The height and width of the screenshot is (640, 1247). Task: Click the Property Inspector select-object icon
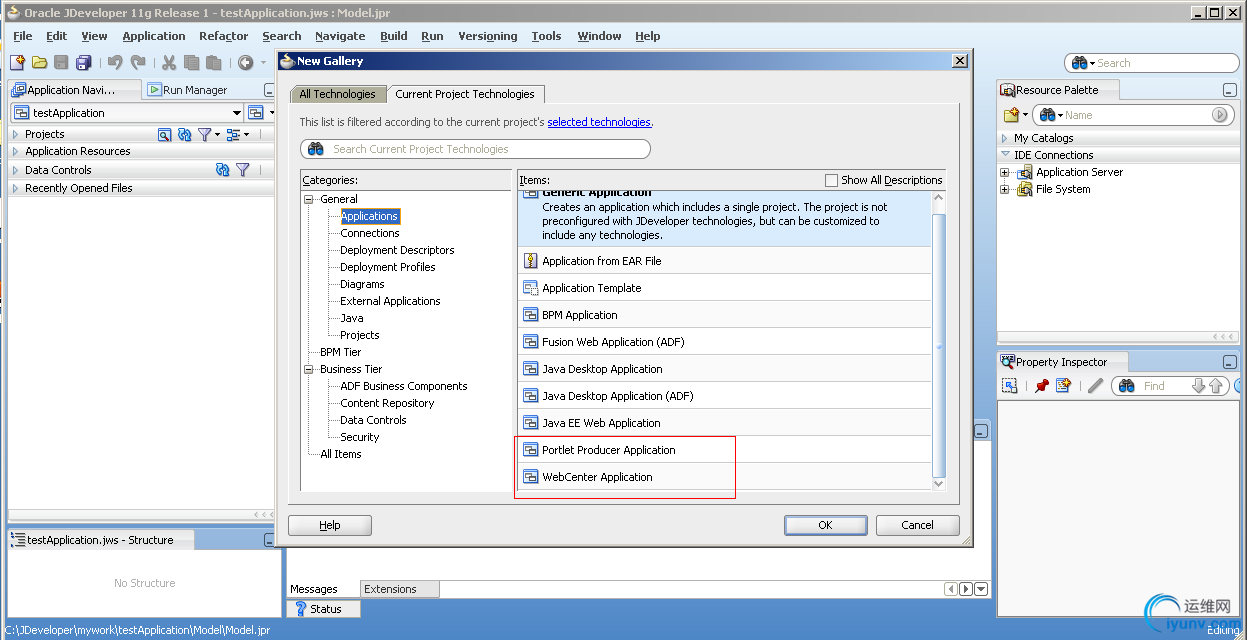coord(1010,386)
